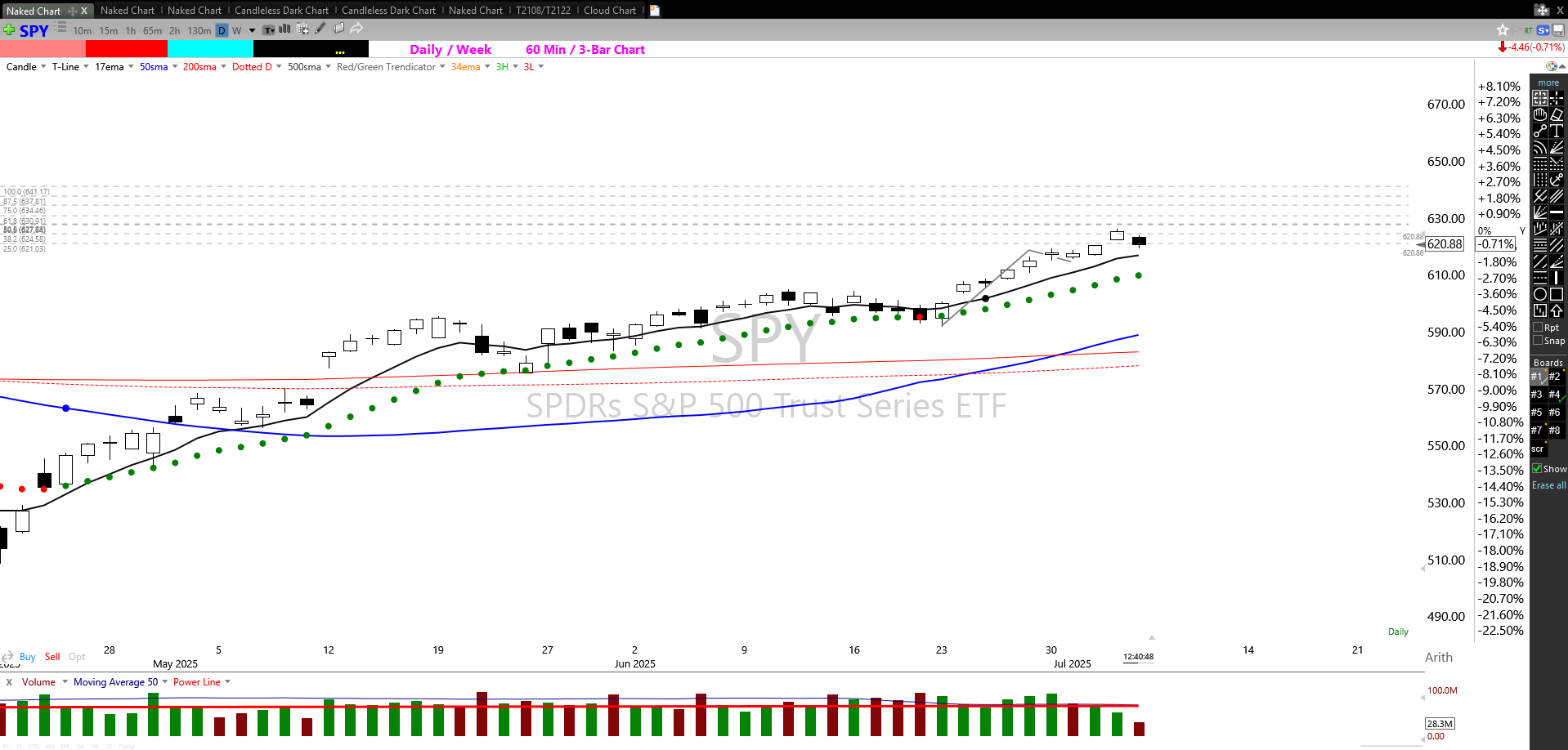Open the color palette icon above price scale
This screenshot has height=750, width=1568.
point(1551,66)
